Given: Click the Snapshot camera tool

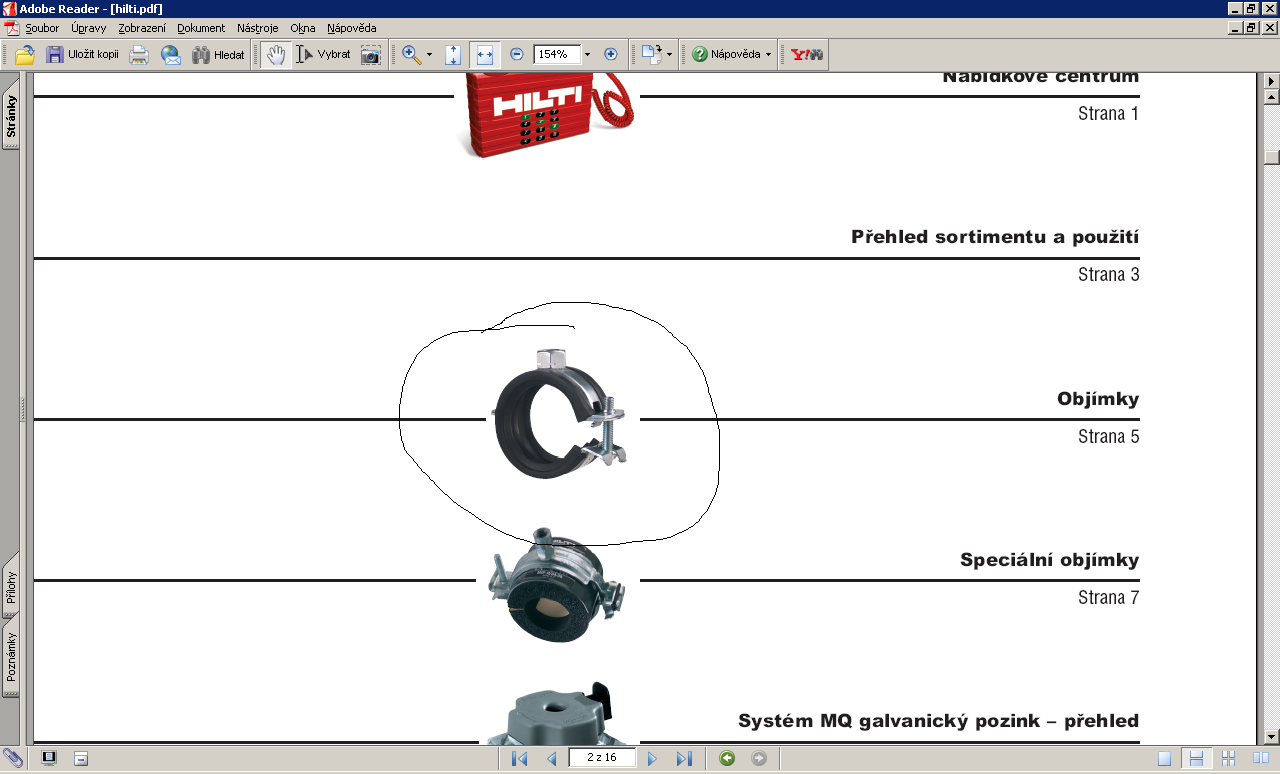Looking at the screenshot, I should tap(371, 55).
